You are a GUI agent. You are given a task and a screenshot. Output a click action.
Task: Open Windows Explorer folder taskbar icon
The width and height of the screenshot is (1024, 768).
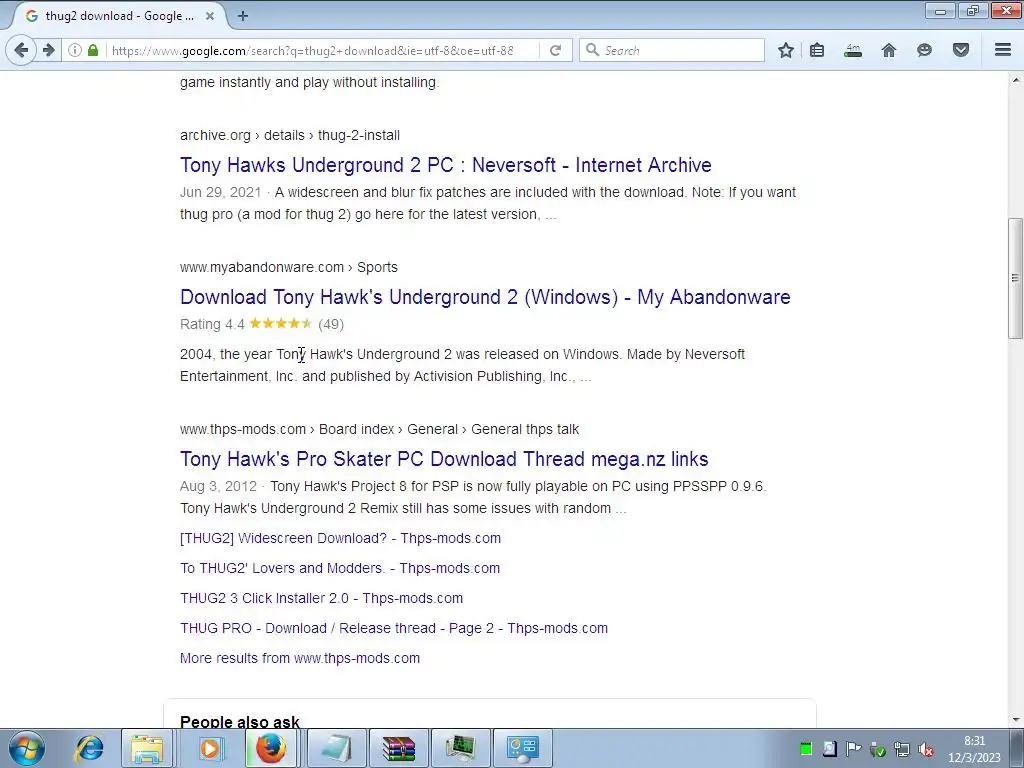[x=148, y=748]
